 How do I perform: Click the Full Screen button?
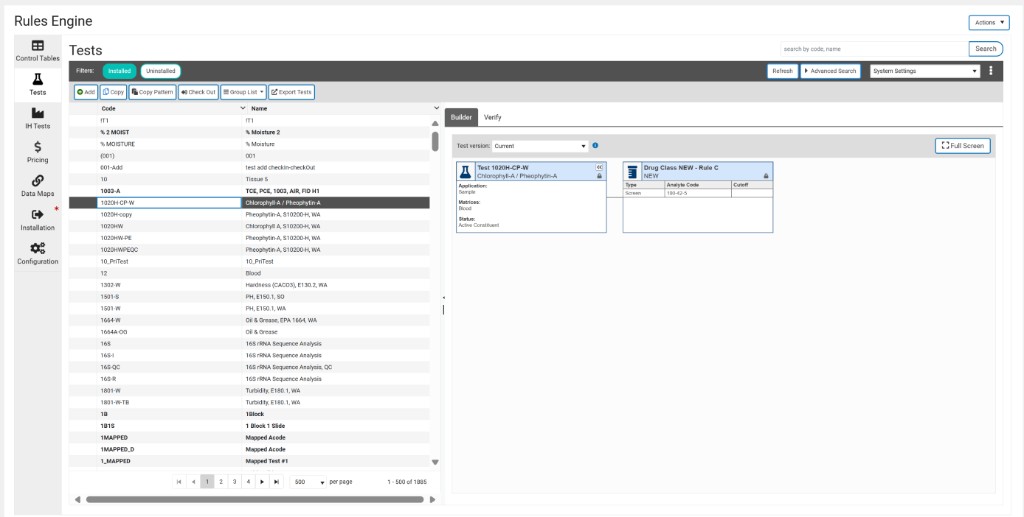pyautogui.click(x=963, y=146)
